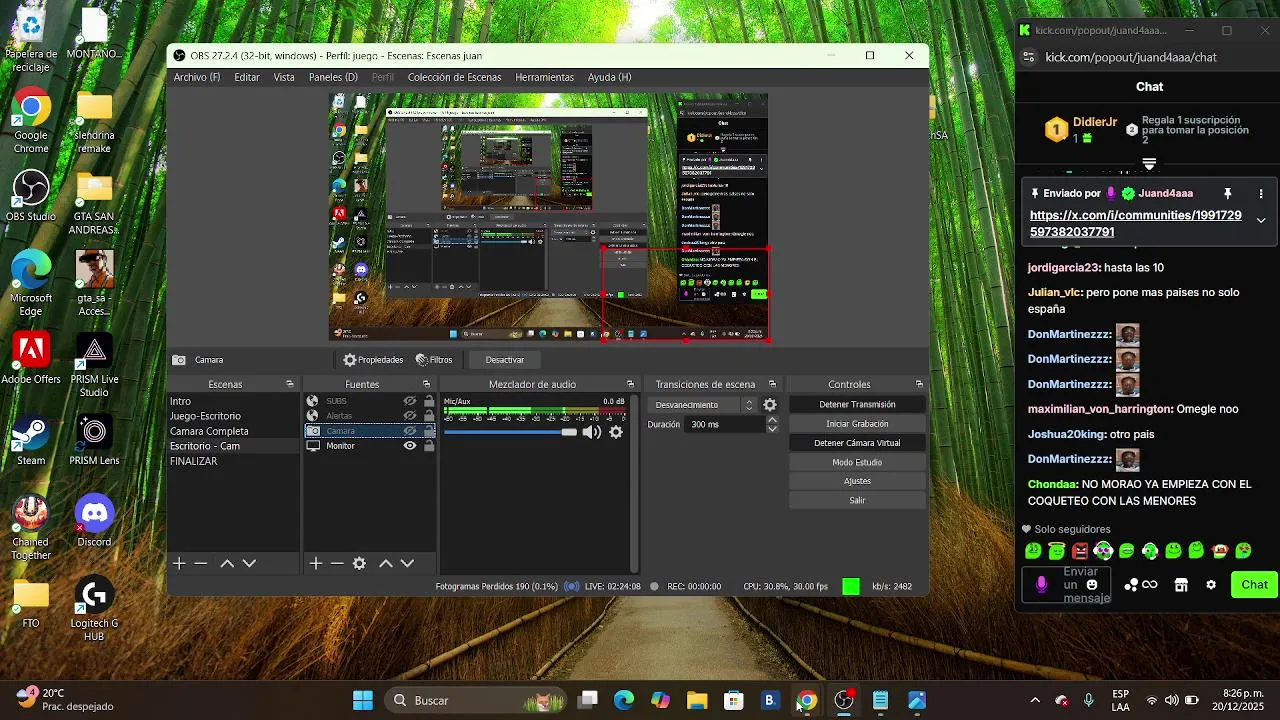This screenshot has height=720, width=1280.
Task: Add a new source in Fuentes panel
Action: (315, 564)
